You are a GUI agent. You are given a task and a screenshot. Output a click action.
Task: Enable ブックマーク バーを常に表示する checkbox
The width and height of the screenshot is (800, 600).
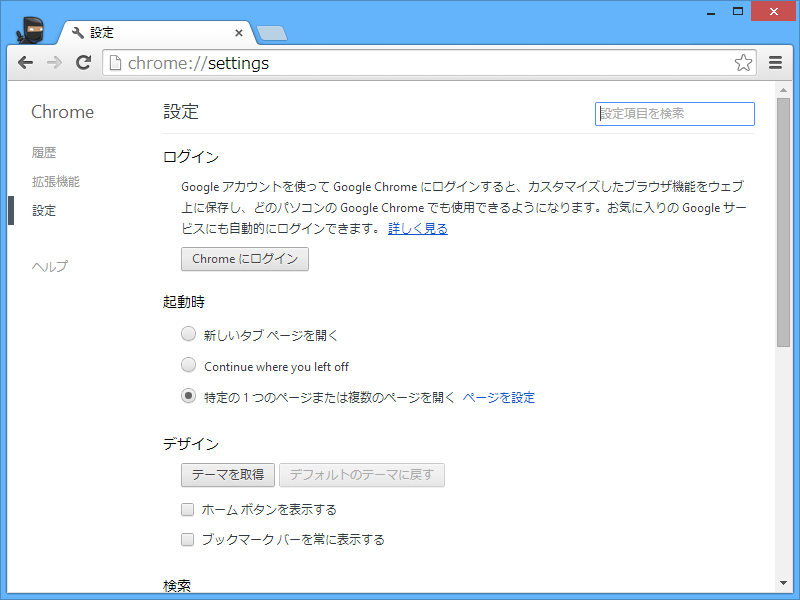pos(187,539)
